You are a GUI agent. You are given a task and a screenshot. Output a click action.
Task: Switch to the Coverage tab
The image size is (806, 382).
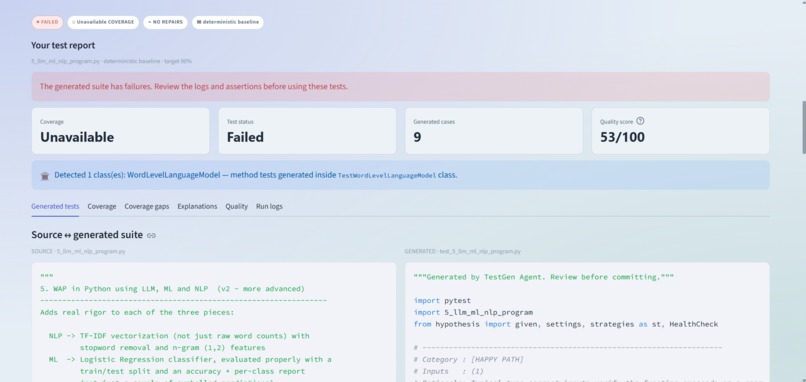[102, 206]
